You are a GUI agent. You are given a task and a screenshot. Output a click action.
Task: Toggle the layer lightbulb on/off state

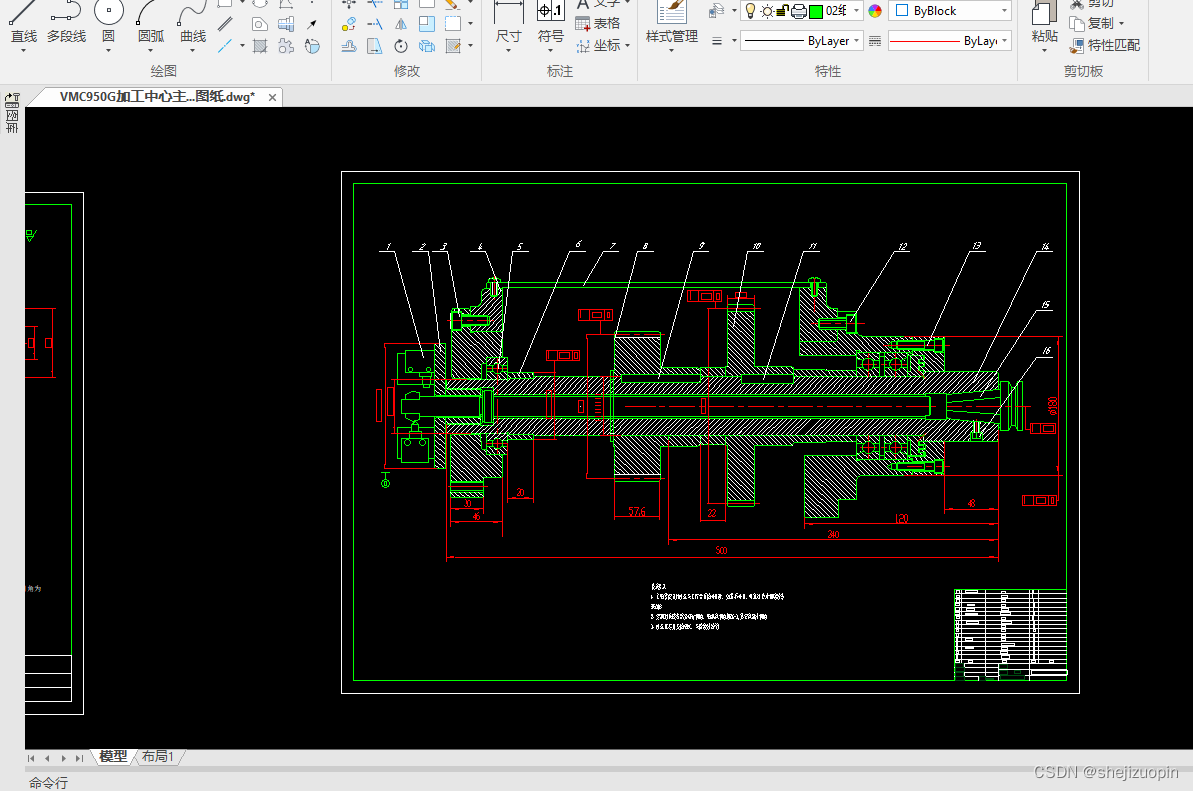750,11
